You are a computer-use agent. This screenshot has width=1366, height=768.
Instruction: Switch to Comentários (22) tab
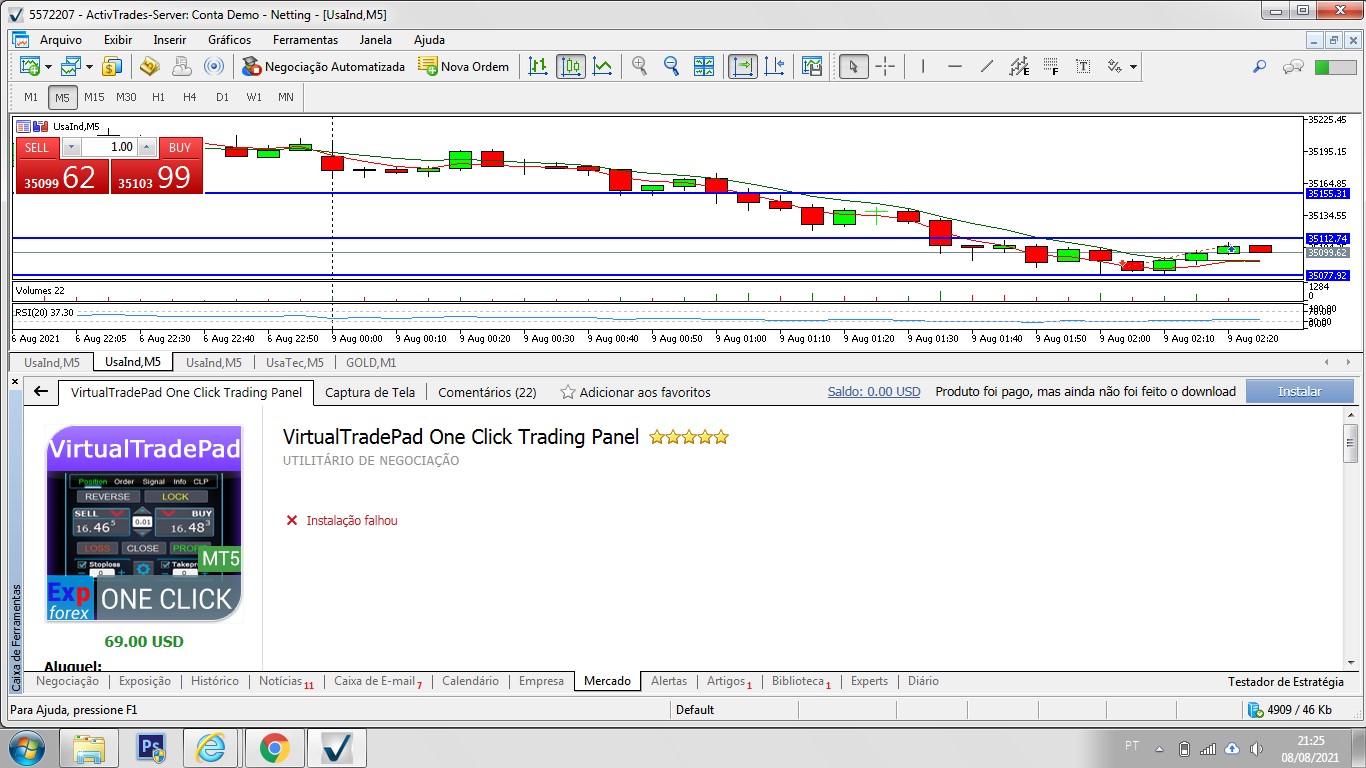click(487, 392)
